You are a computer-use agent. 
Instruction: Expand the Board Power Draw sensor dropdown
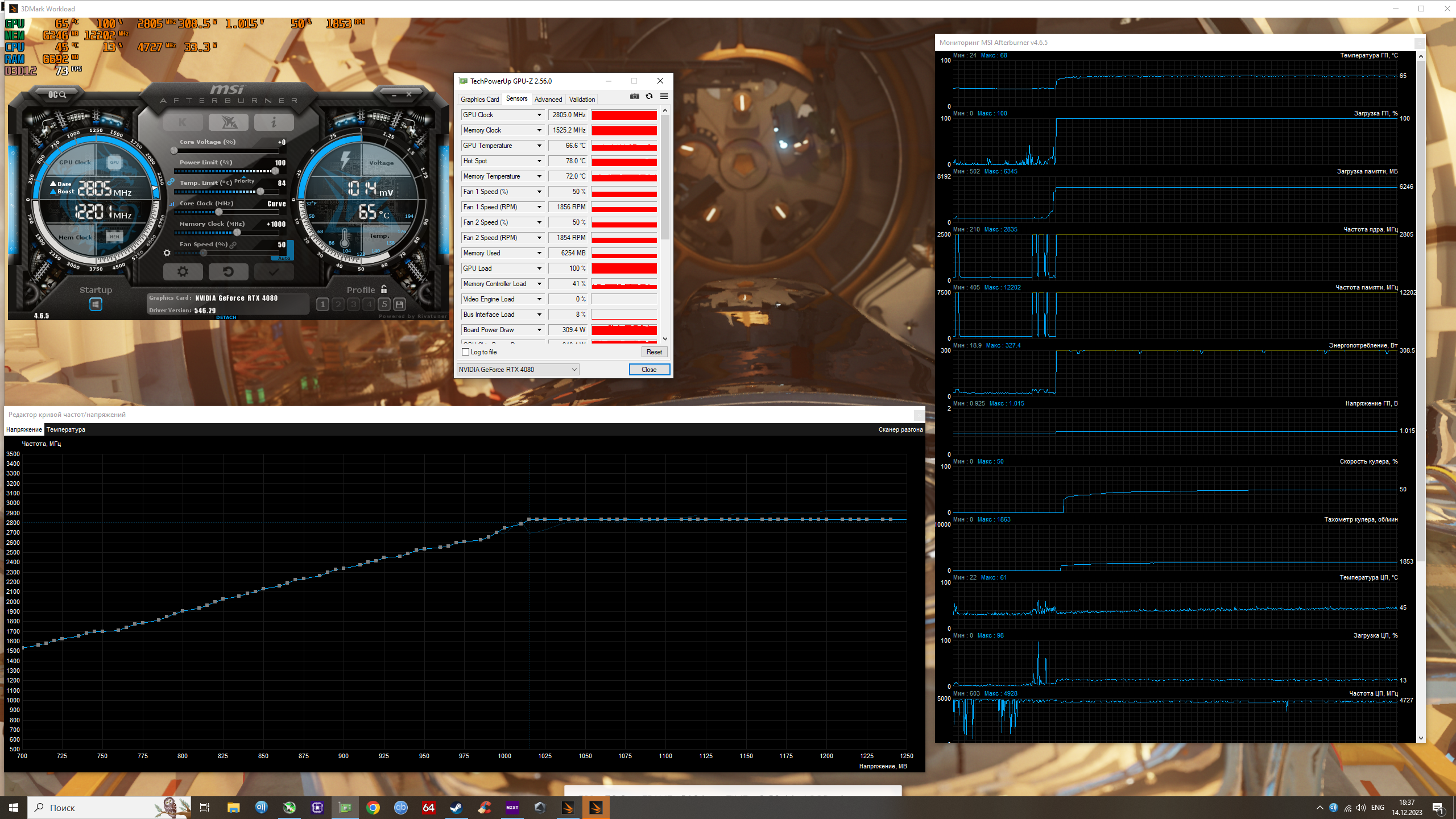(539, 330)
